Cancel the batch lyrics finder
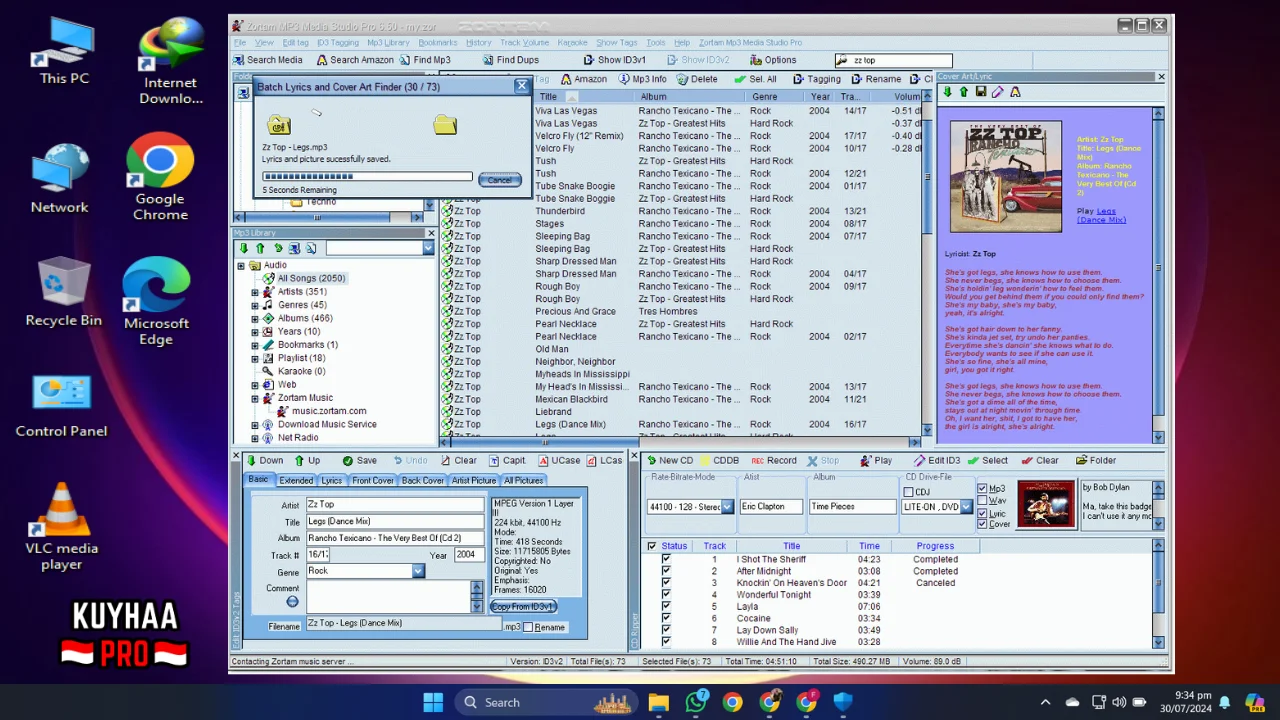The height and width of the screenshot is (720, 1280). point(499,180)
